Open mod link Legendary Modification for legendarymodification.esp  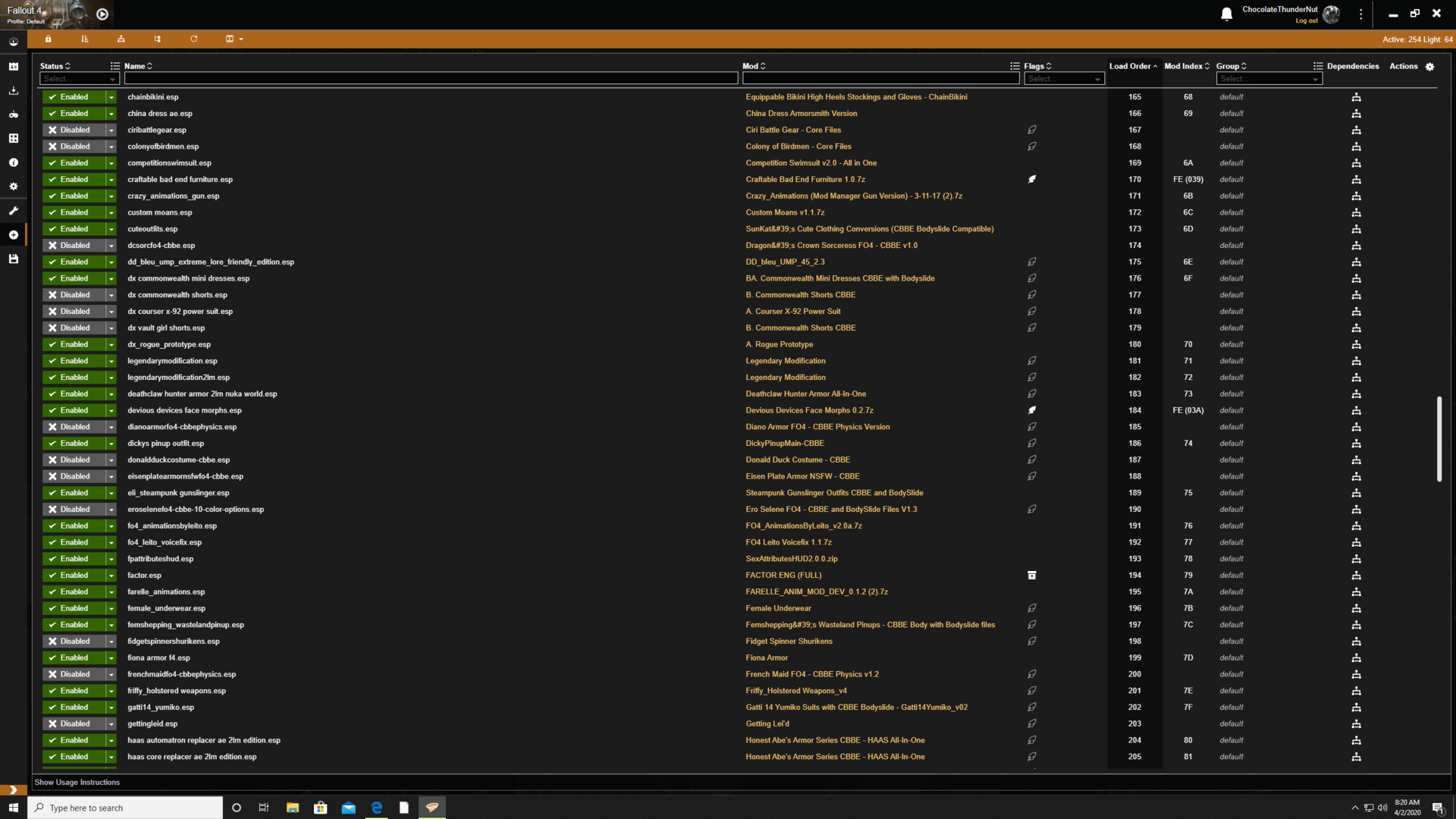786,361
